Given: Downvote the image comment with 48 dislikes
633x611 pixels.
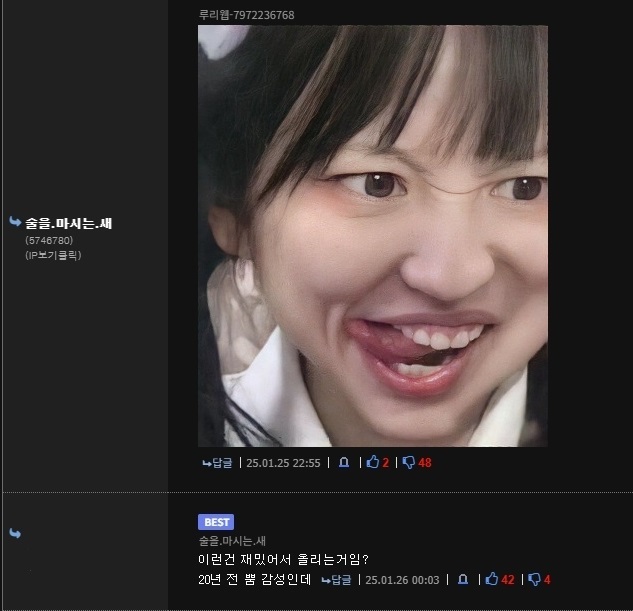Looking at the screenshot, I should (409, 463).
